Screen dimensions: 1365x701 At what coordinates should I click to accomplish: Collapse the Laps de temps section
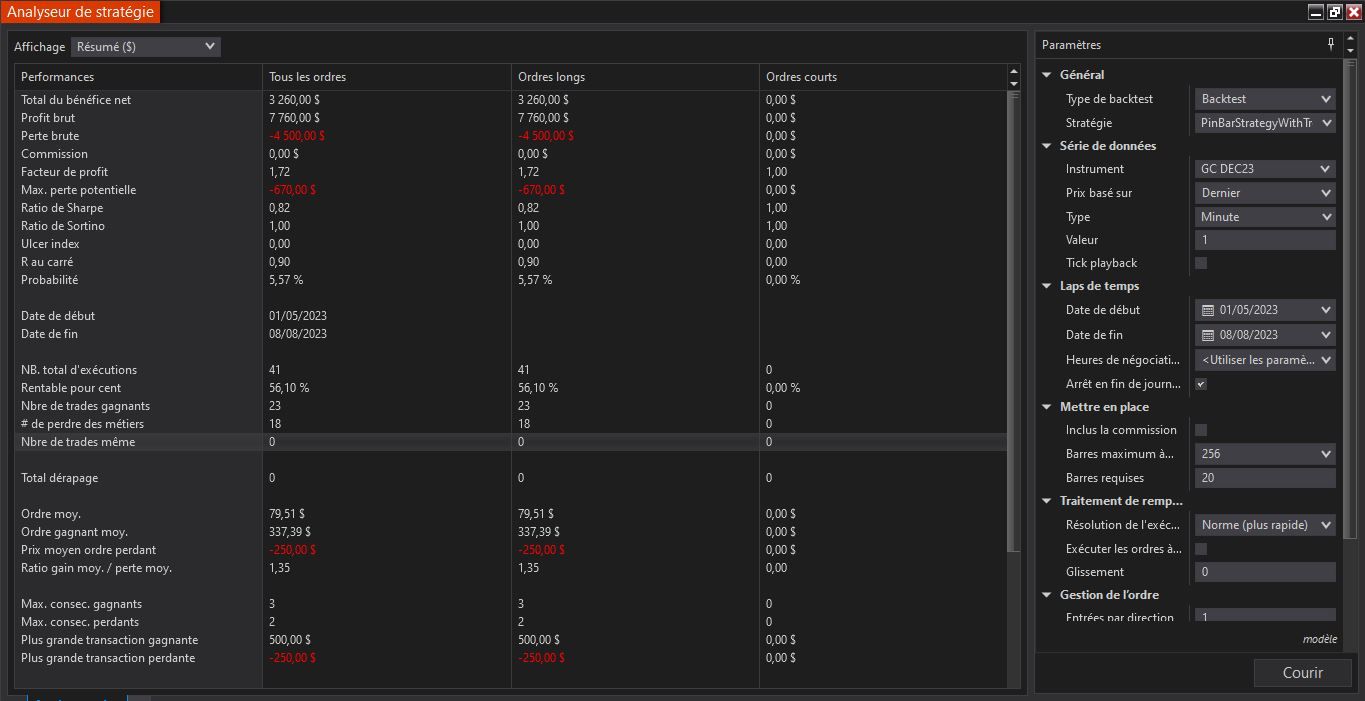1047,286
